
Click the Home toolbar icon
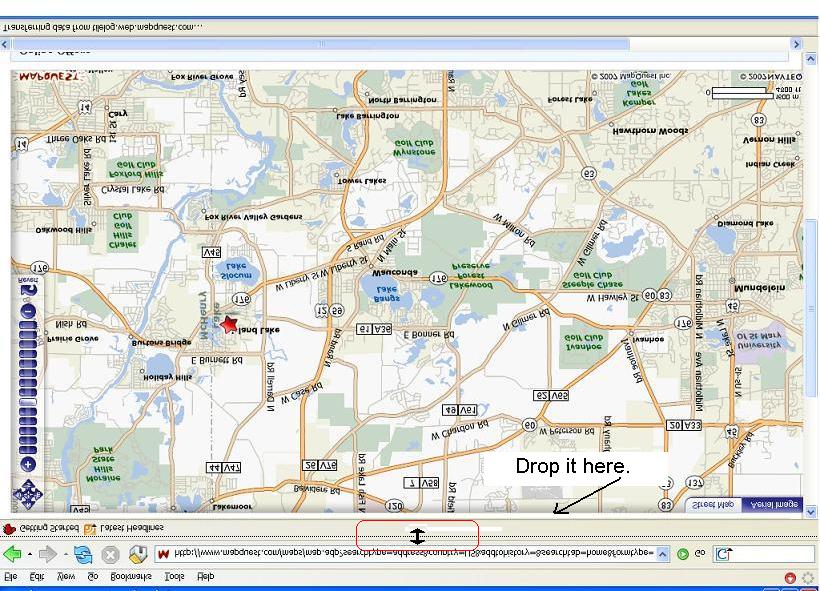(x=138, y=554)
